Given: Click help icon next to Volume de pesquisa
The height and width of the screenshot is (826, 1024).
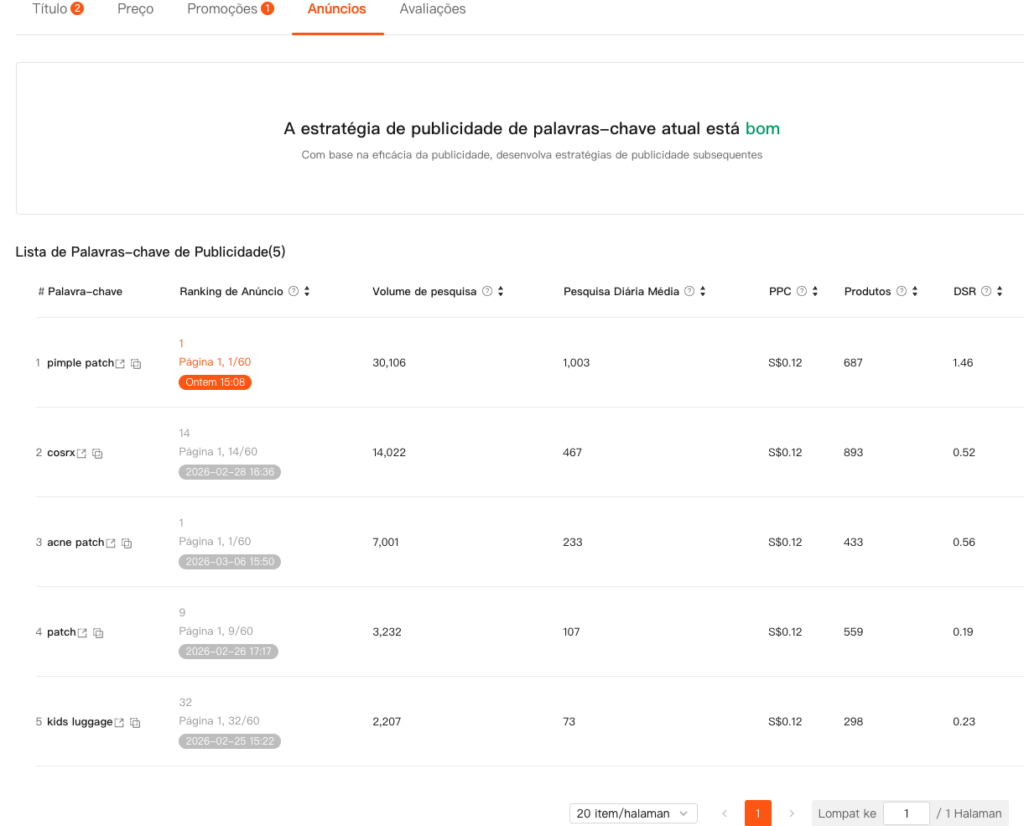Looking at the screenshot, I should 487,291.
